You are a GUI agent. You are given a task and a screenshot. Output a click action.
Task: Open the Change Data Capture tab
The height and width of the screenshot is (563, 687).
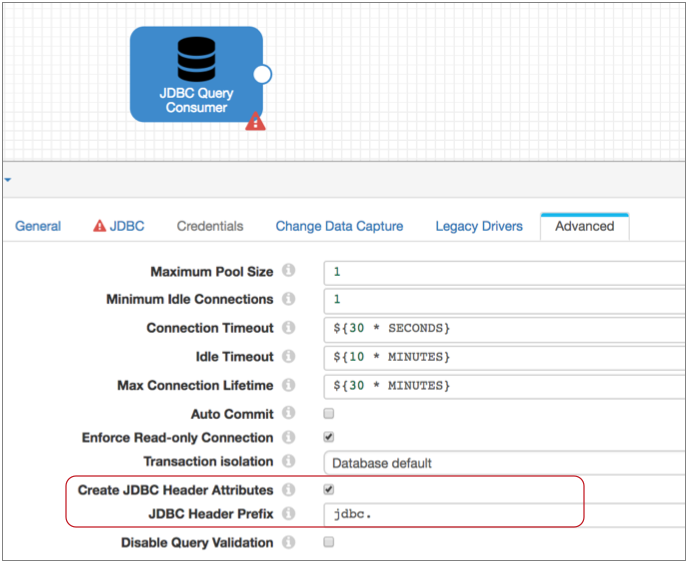pyautogui.click(x=339, y=226)
